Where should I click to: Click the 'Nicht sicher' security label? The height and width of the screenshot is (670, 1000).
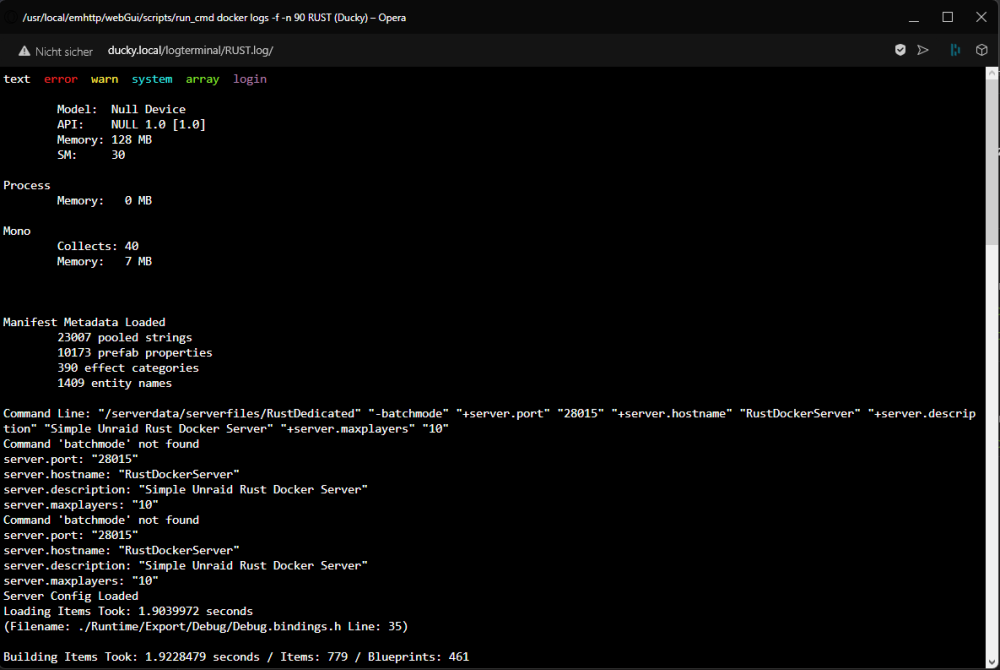[x=64, y=52]
